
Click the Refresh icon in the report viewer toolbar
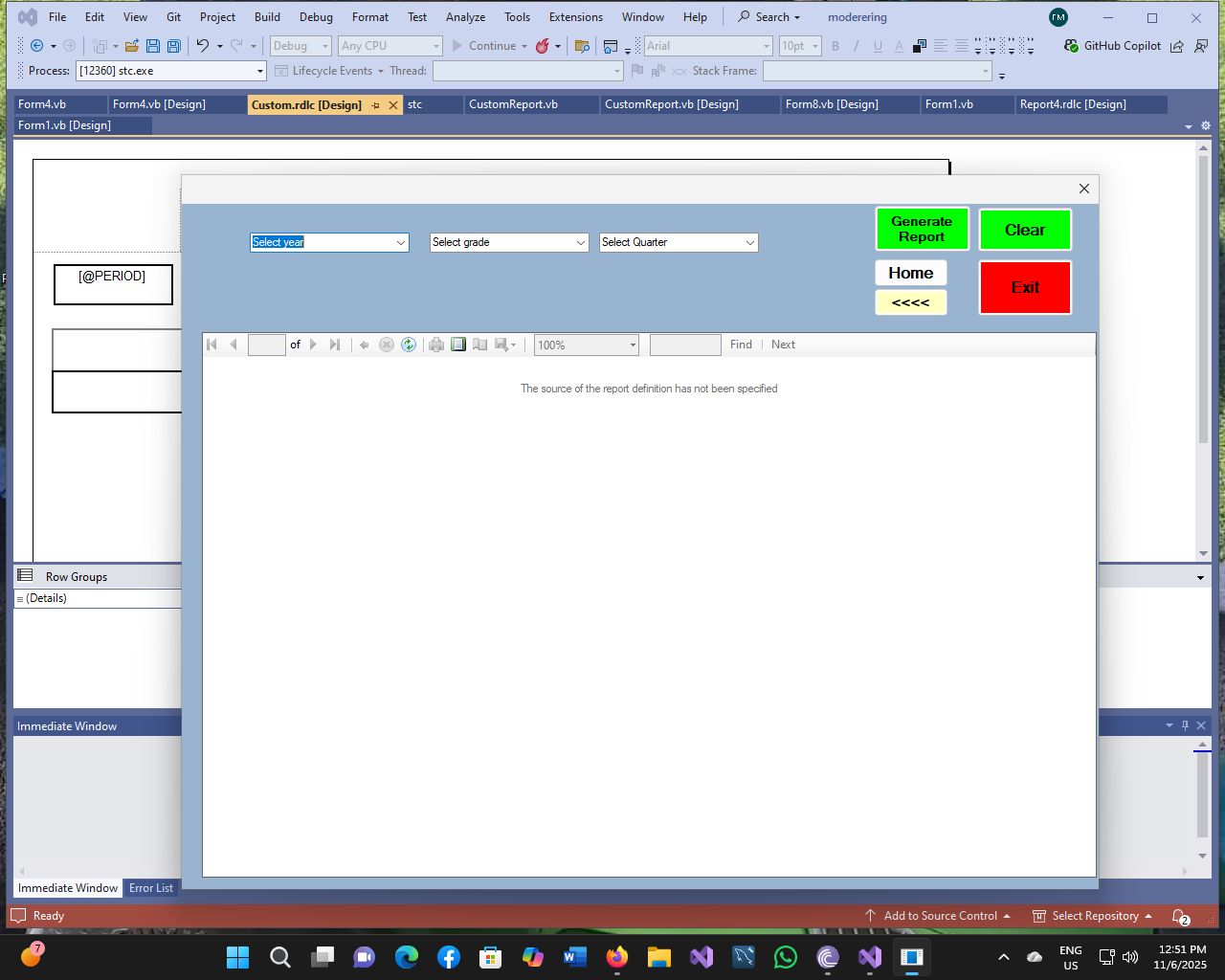[x=409, y=345]
